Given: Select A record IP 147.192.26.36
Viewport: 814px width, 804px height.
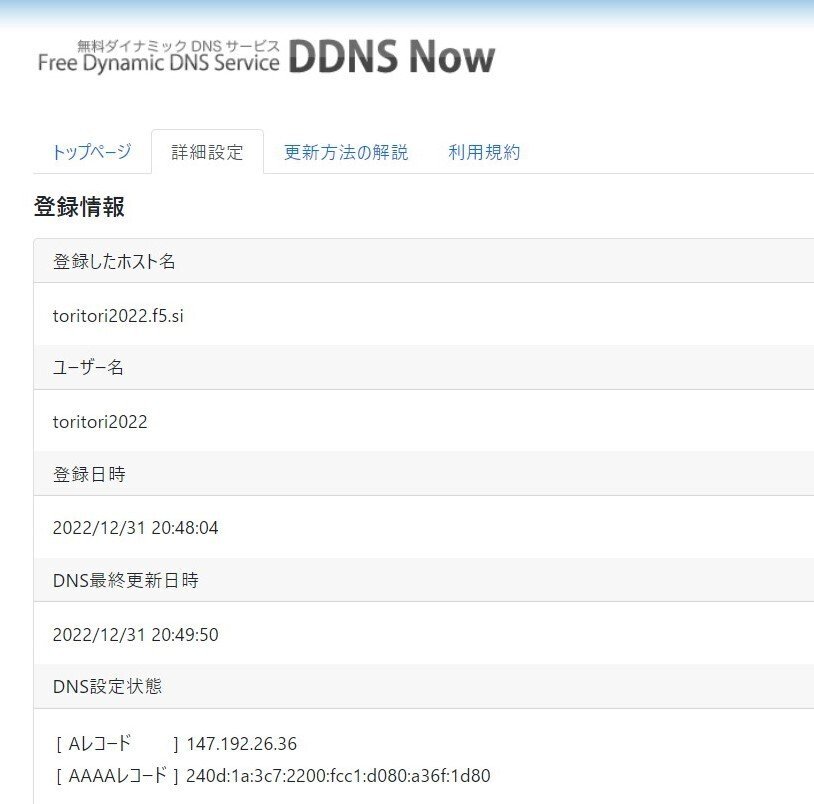Looking at the screenshot, I should point(242,744).
